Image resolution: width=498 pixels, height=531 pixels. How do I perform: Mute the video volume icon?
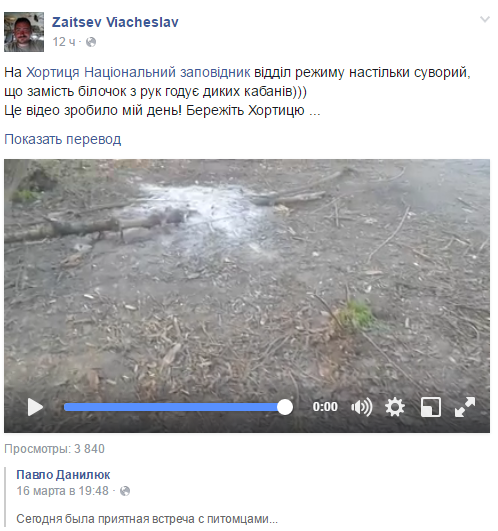(x=361, y=407)
